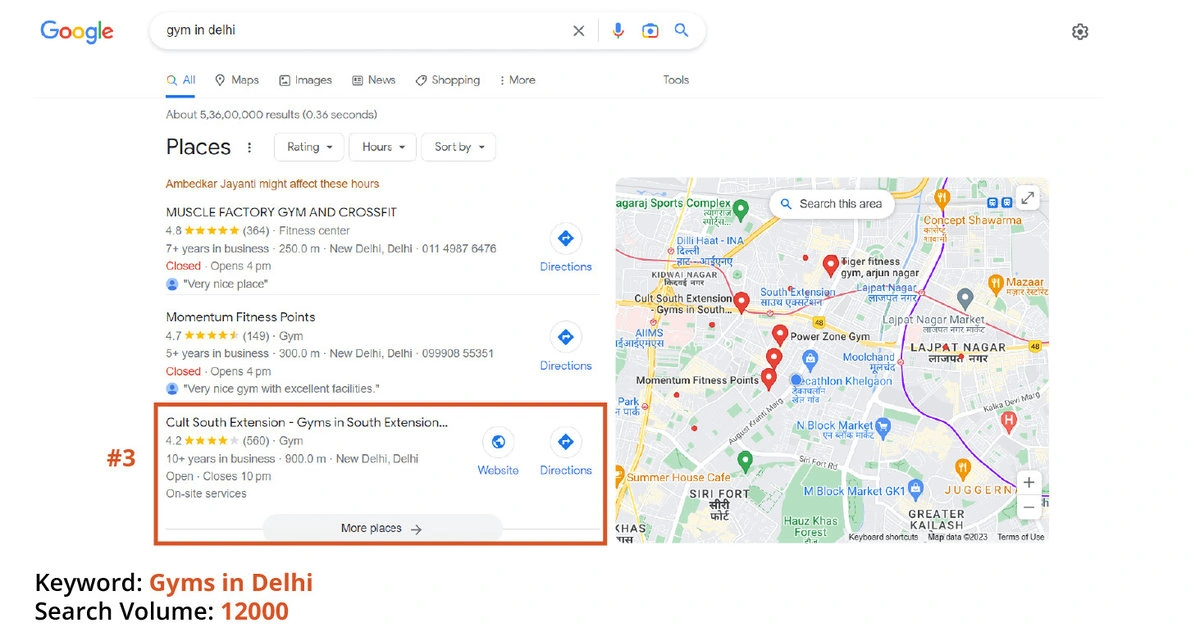Image resolution: width=1200 pixels, height=632 pixels.
Task: Open search by image camera icon
Action: (650, 31)
